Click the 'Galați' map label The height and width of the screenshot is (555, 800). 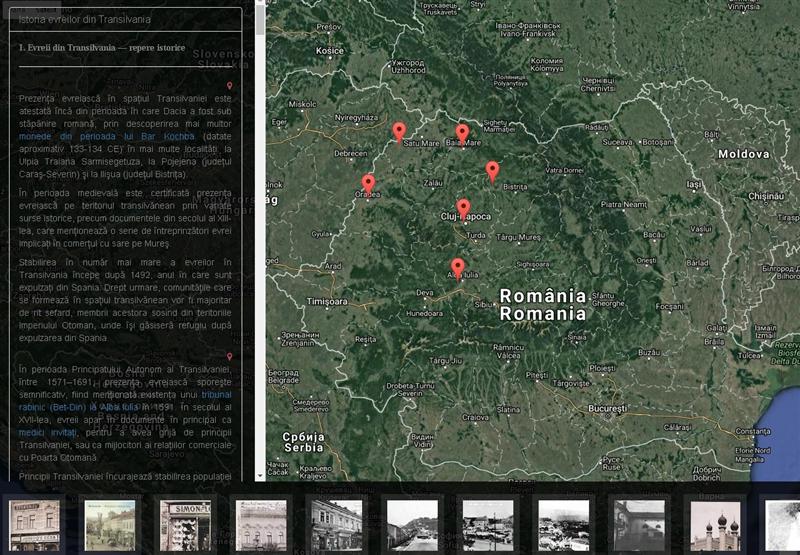point(716,328)
